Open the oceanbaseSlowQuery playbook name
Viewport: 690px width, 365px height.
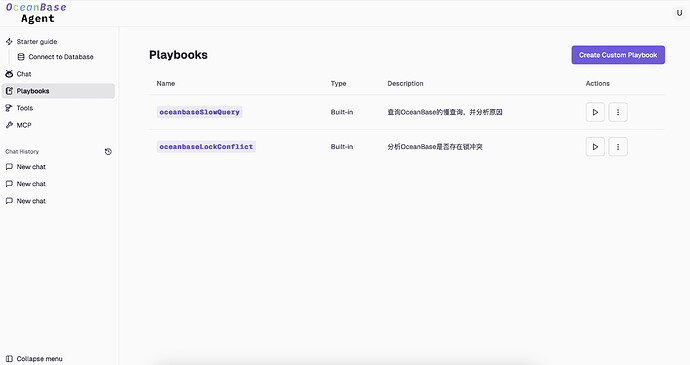tap(199, 112)
